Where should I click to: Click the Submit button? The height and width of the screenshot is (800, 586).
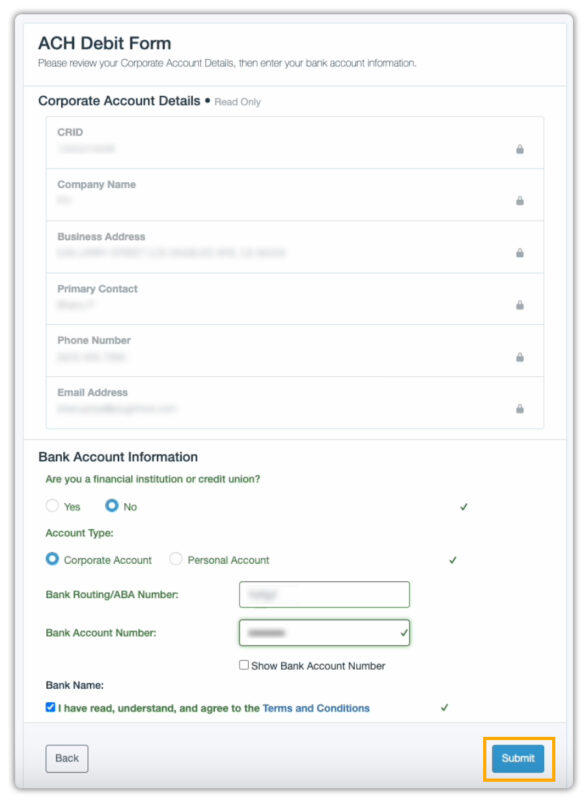click(517, 758)
